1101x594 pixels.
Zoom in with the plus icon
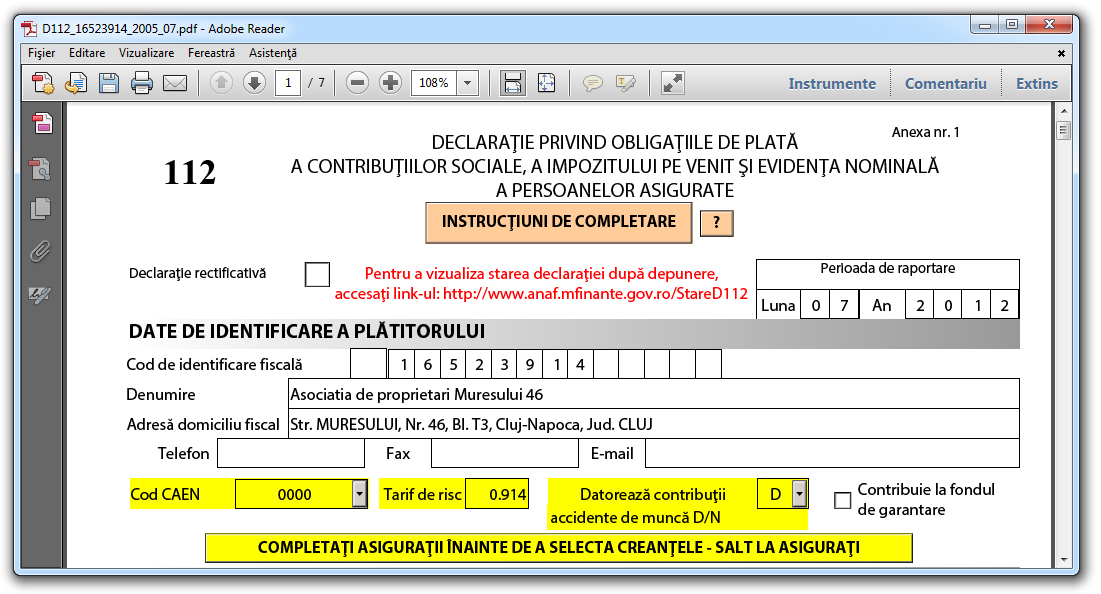(390, 84)
